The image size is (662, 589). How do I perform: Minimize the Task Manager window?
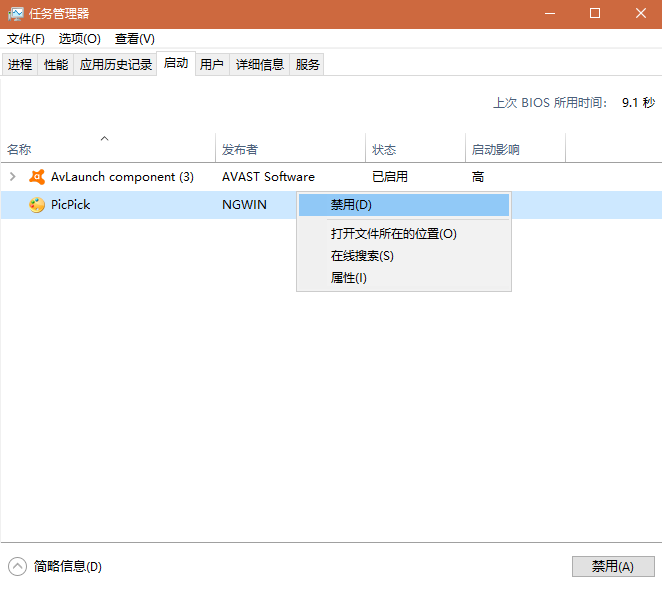point(550,14)
